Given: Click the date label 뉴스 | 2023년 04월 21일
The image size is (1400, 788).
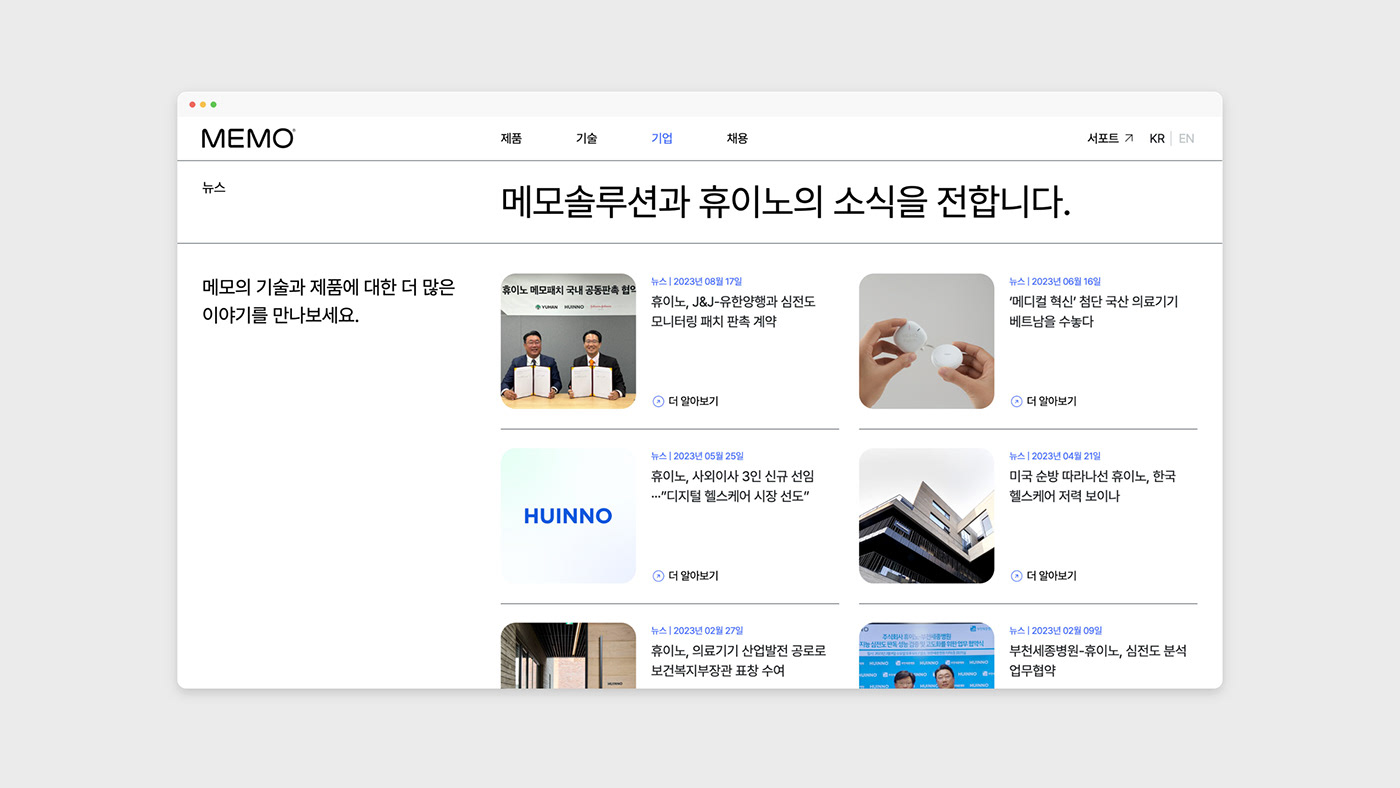Looking at the screenshot, I should (1055, 456).
